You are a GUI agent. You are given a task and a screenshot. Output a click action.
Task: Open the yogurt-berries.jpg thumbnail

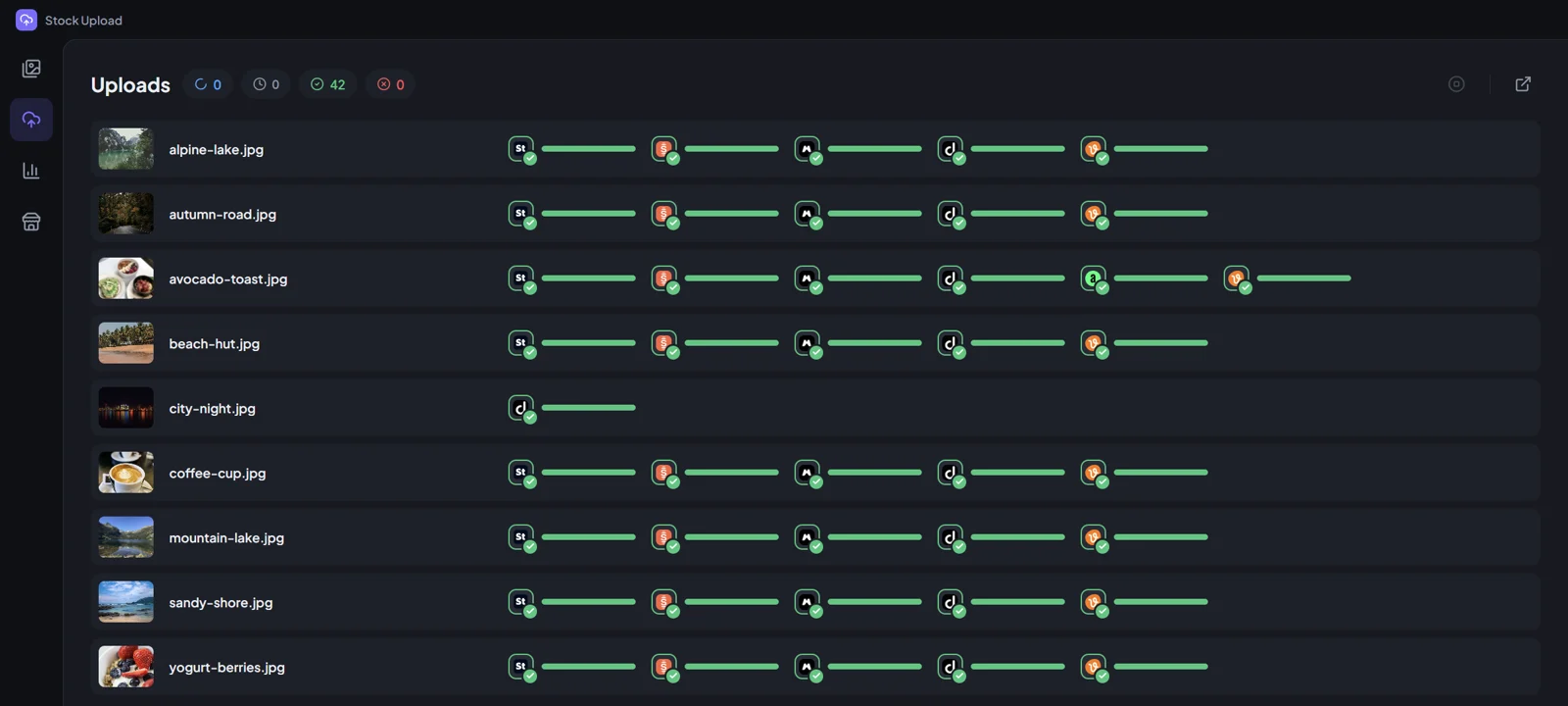pyautogui.click(x=126, y=667)
